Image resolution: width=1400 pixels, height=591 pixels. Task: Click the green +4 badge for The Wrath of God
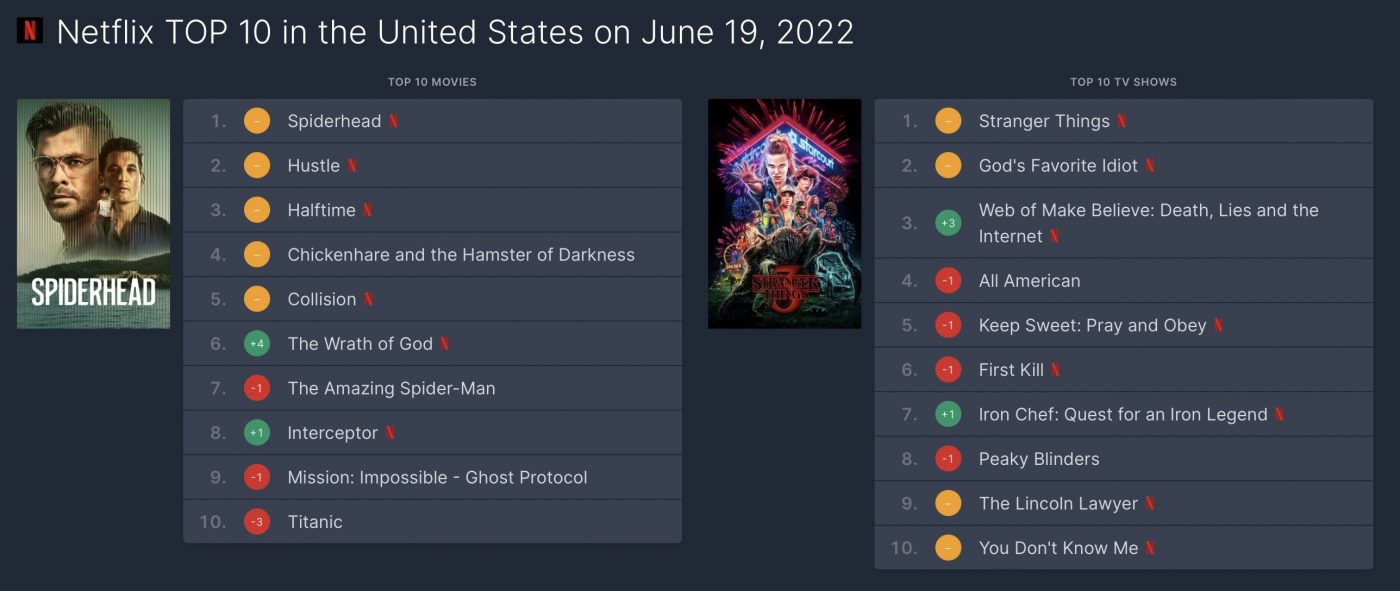click(x=257, y=344)
